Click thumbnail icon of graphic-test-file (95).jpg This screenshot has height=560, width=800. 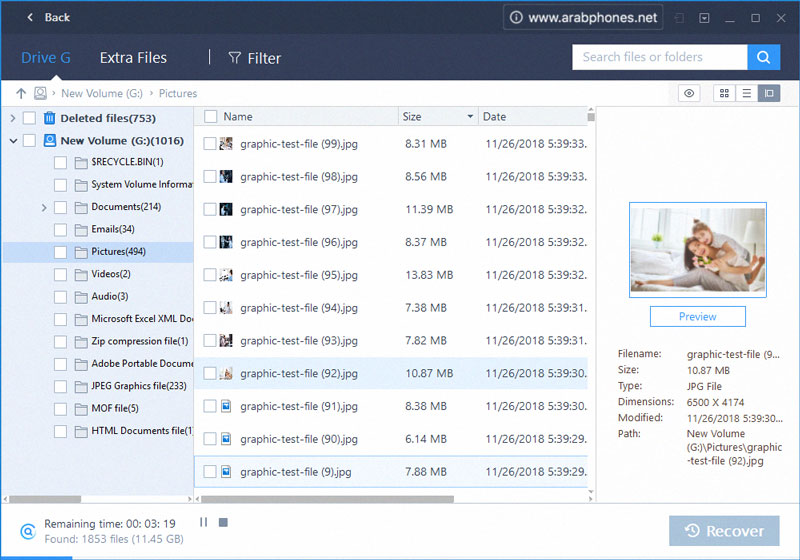pyautogui.click(x=226, y=275)
